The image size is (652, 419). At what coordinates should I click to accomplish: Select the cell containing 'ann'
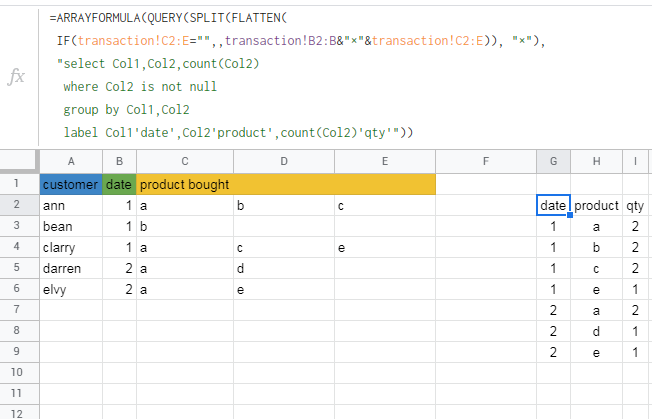[x=70, y=205]
